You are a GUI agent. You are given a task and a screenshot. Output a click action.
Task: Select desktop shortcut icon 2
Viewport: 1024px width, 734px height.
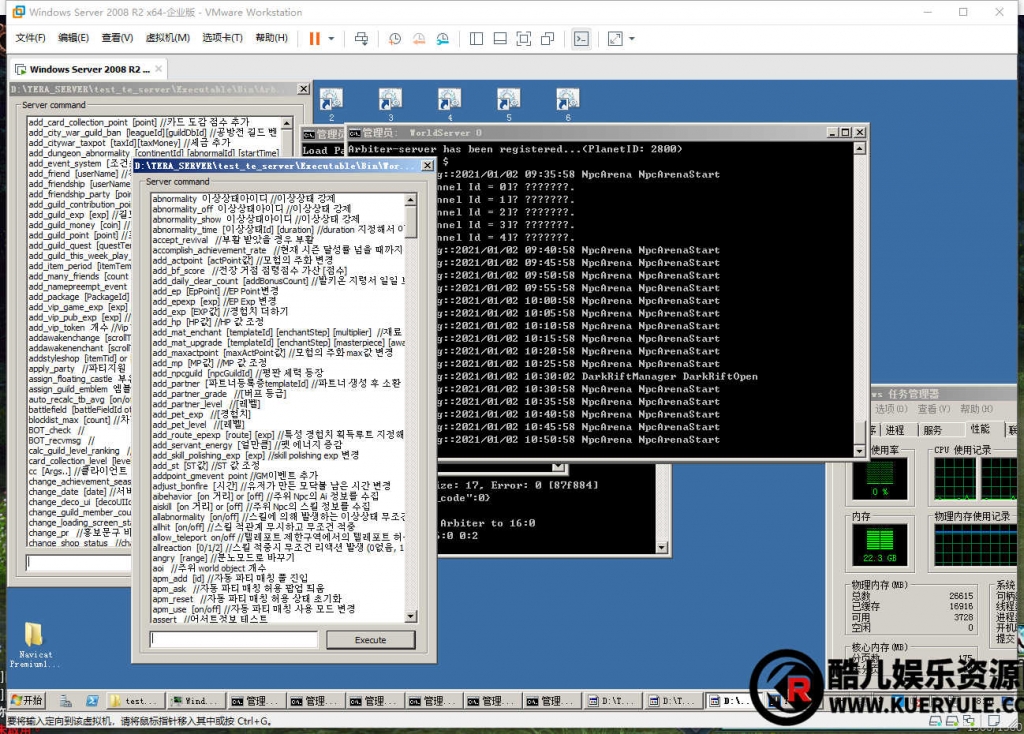(331, 104)
